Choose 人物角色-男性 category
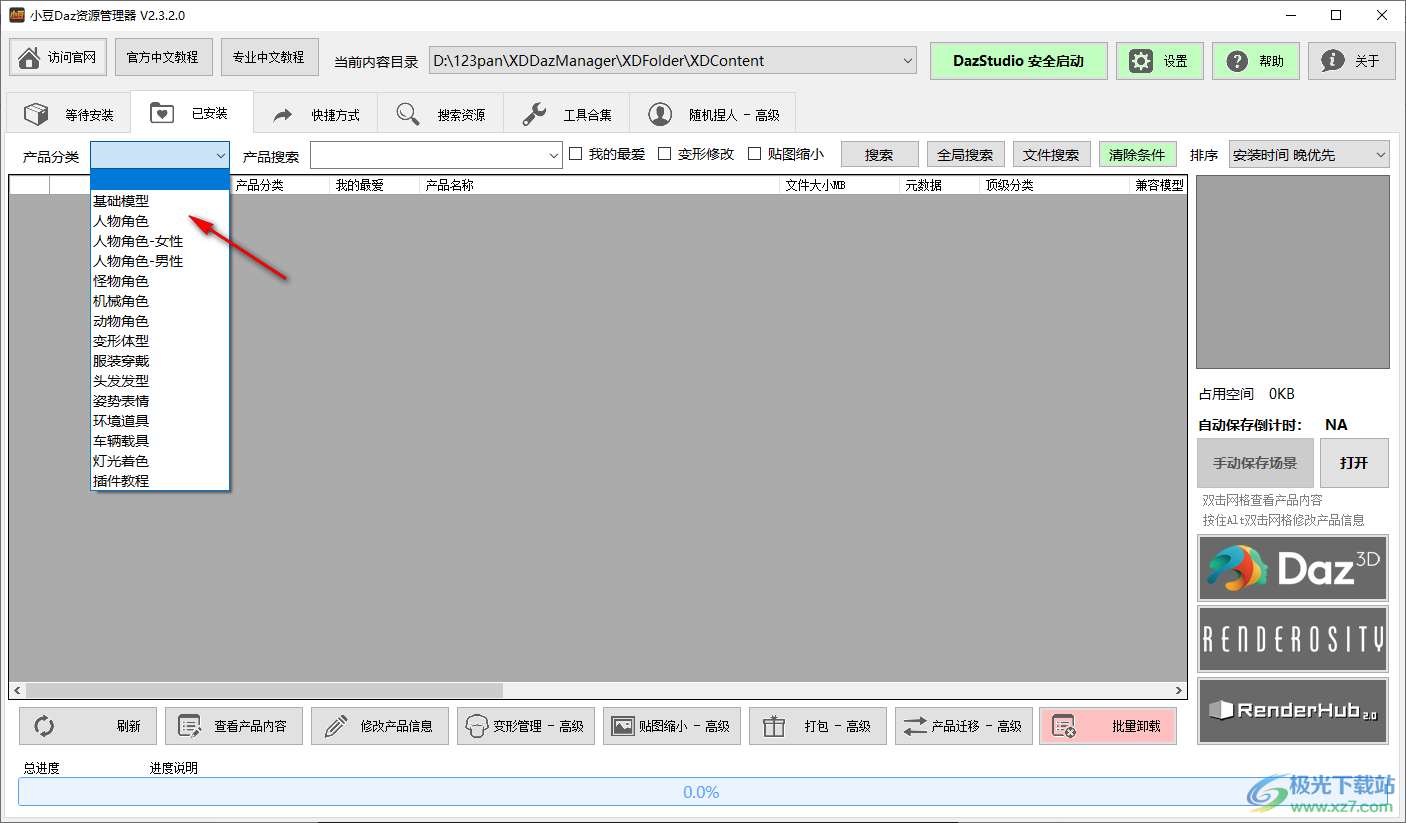Viewport: 1406px width, 823px height. click(160, 261)
